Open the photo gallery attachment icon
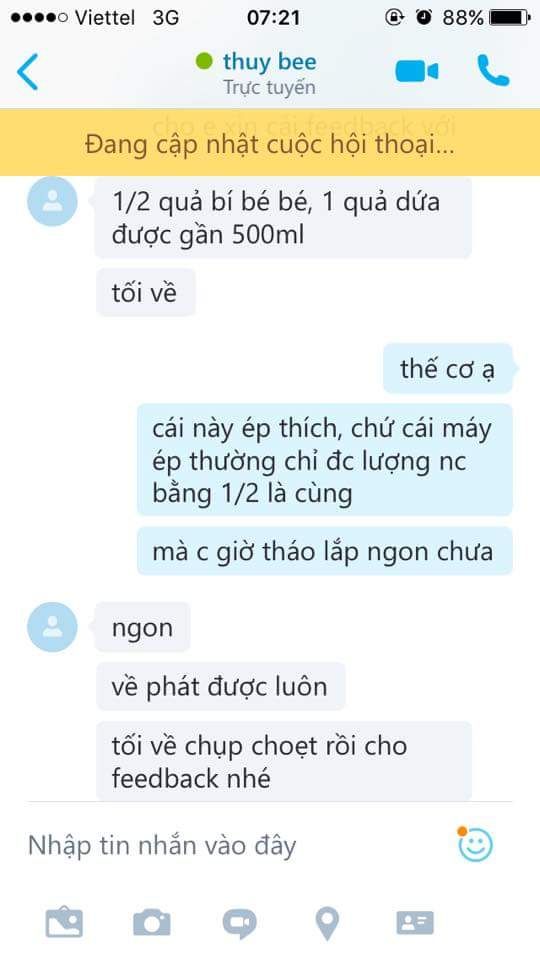The image size is (540, 960). (64, 922)
